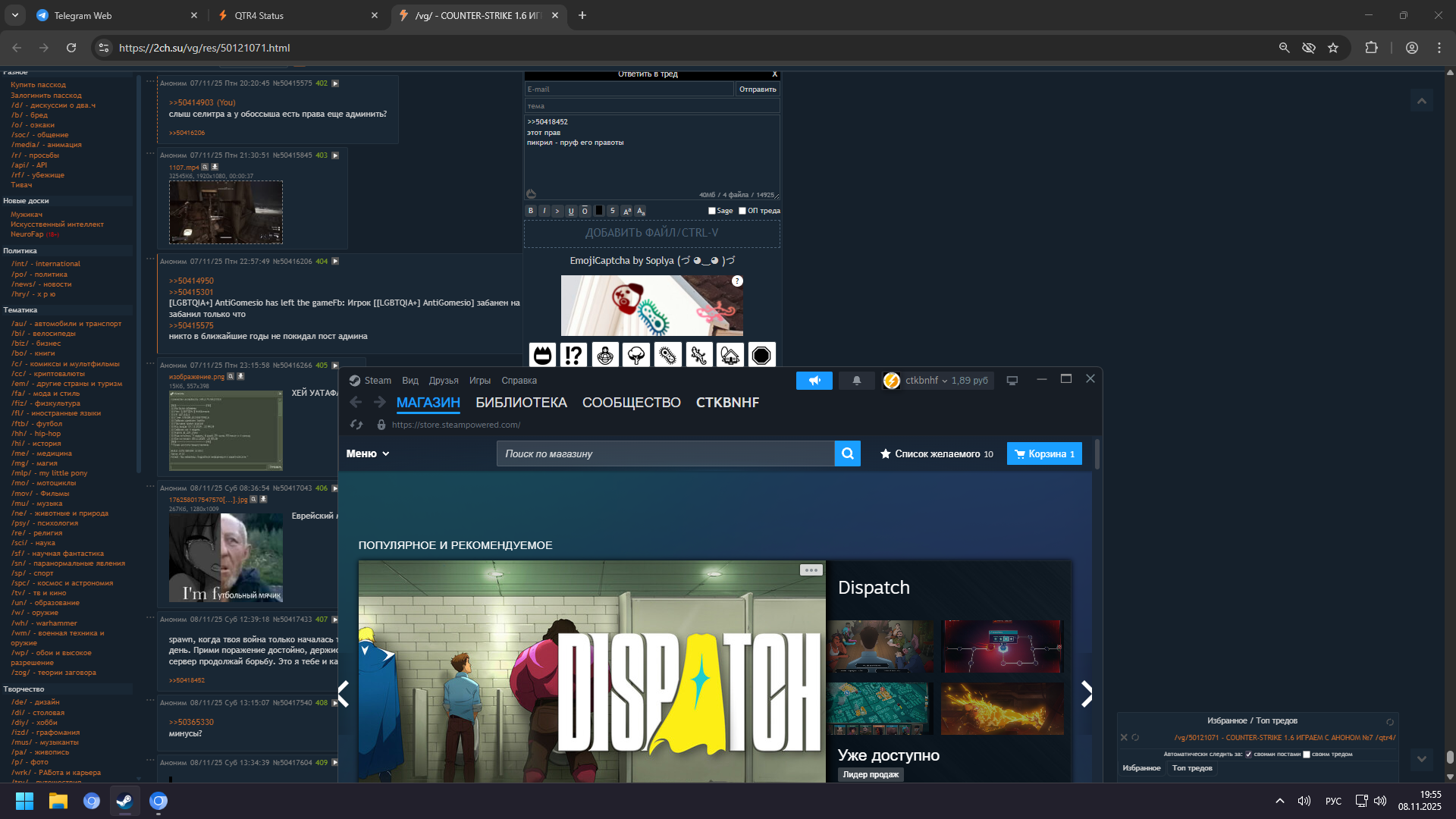Click the captcha help question mark
The width and height of the screenshot is (1456, 819).
pos(737,281)
